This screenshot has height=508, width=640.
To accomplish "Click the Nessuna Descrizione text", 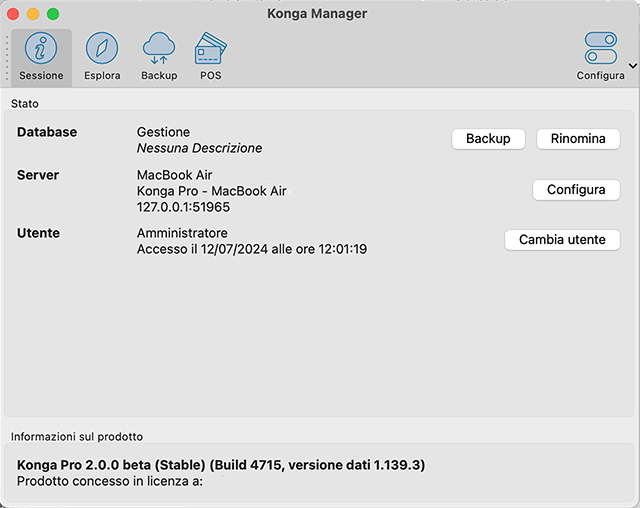I will point(199,148).
